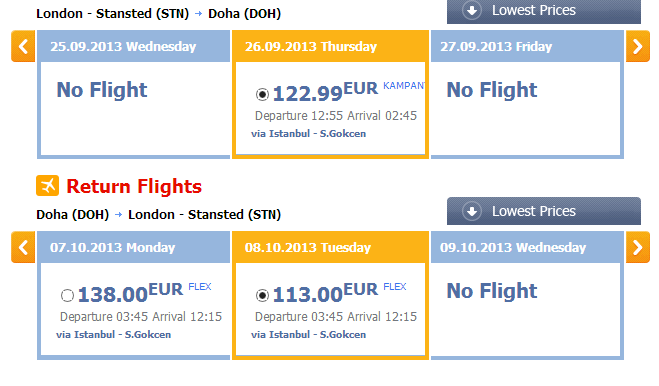Switch to 27.09.2013 Friday date tab

(527, 46)
